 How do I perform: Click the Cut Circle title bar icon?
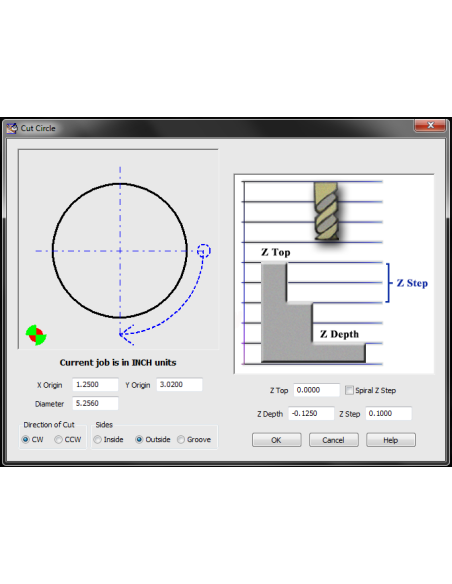(x=12, y=128)
